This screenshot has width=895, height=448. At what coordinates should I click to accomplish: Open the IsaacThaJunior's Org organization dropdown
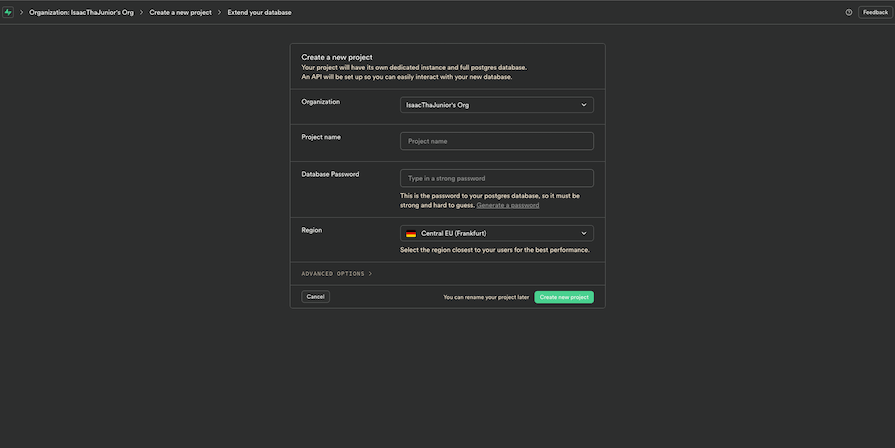(x=496, y=105)
